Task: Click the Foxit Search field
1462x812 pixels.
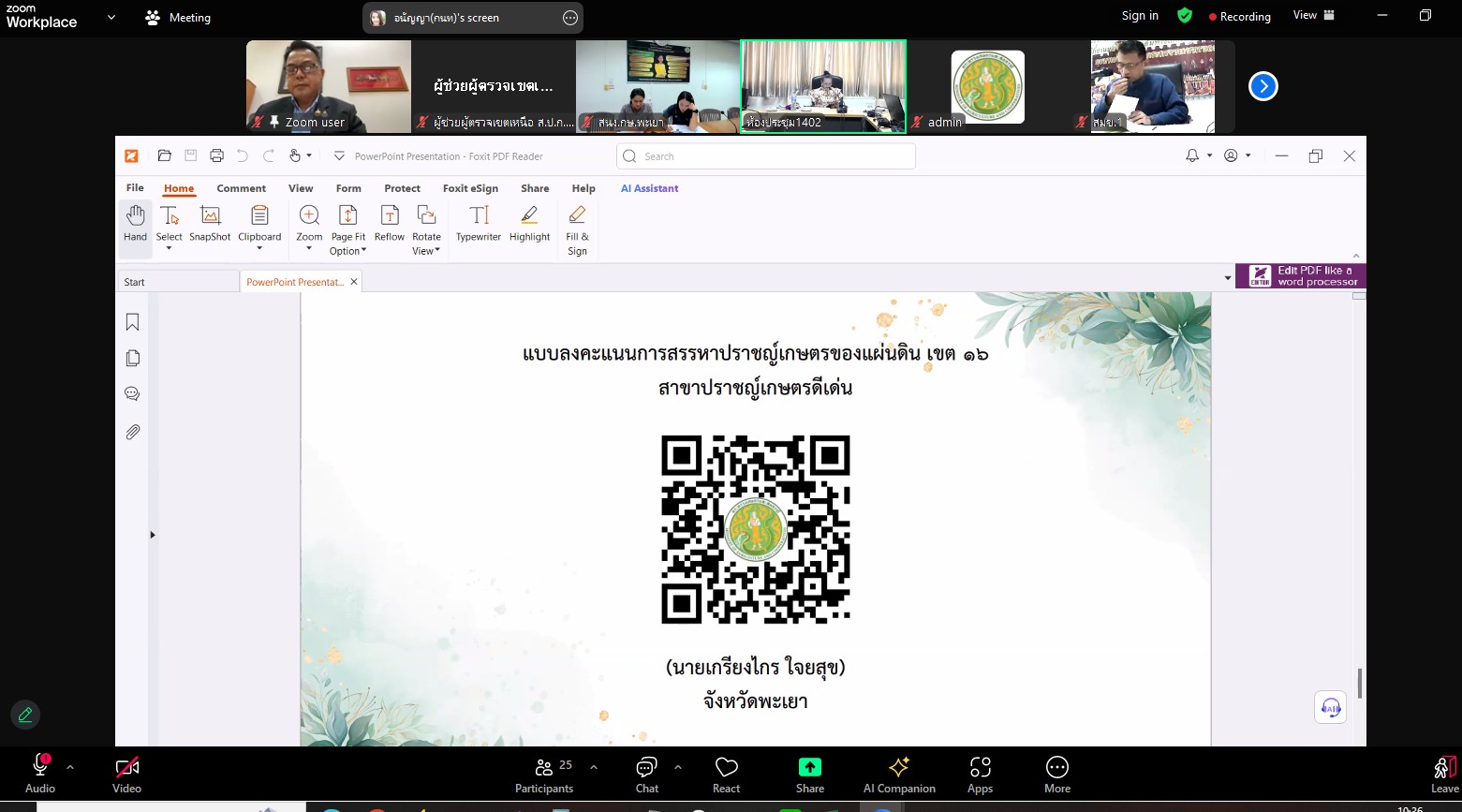Action: point(766,156)
